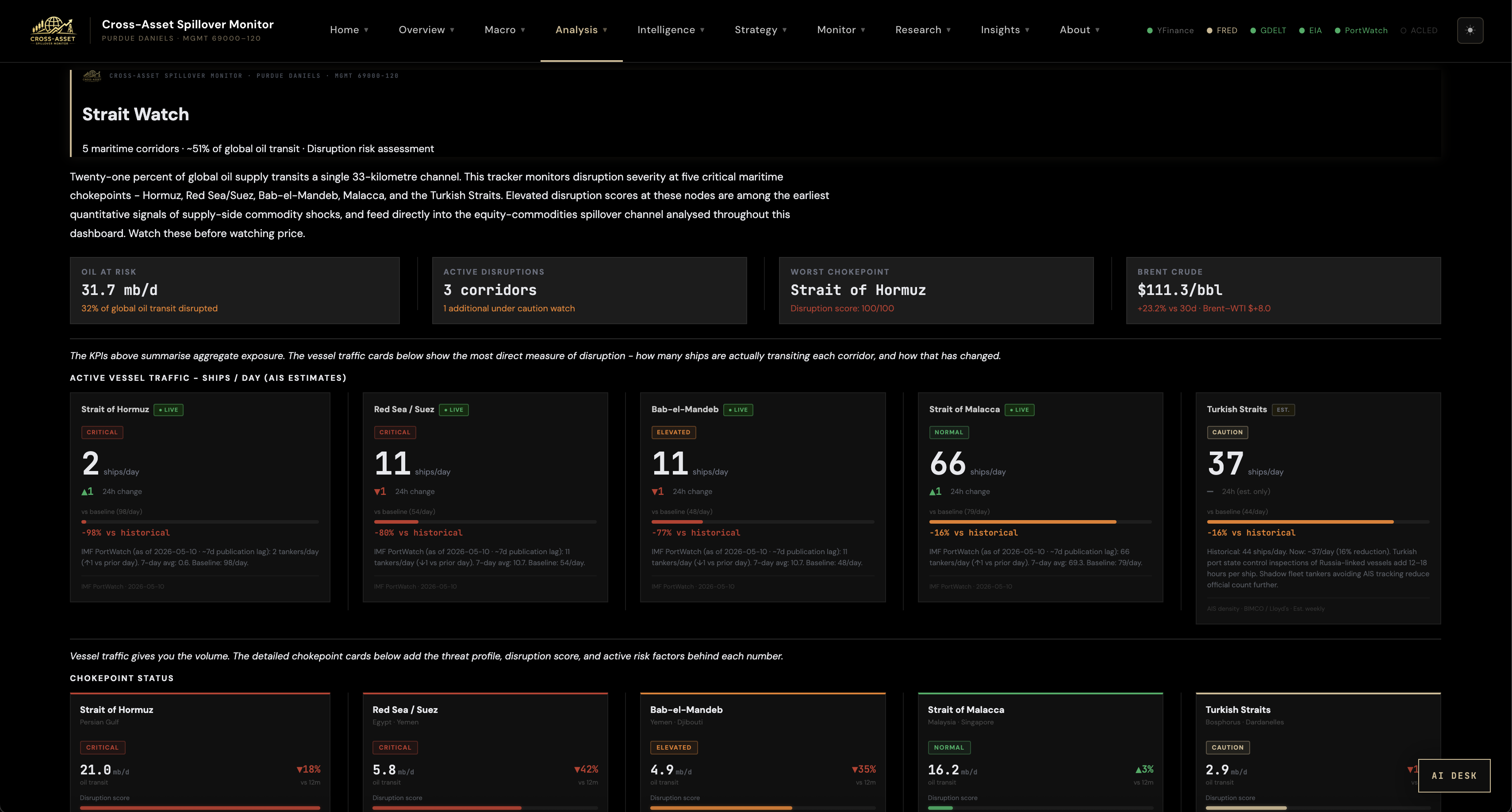Open the Research dropdown menu
Viewport: 1512px width, 812px height.
pos(923,30)
